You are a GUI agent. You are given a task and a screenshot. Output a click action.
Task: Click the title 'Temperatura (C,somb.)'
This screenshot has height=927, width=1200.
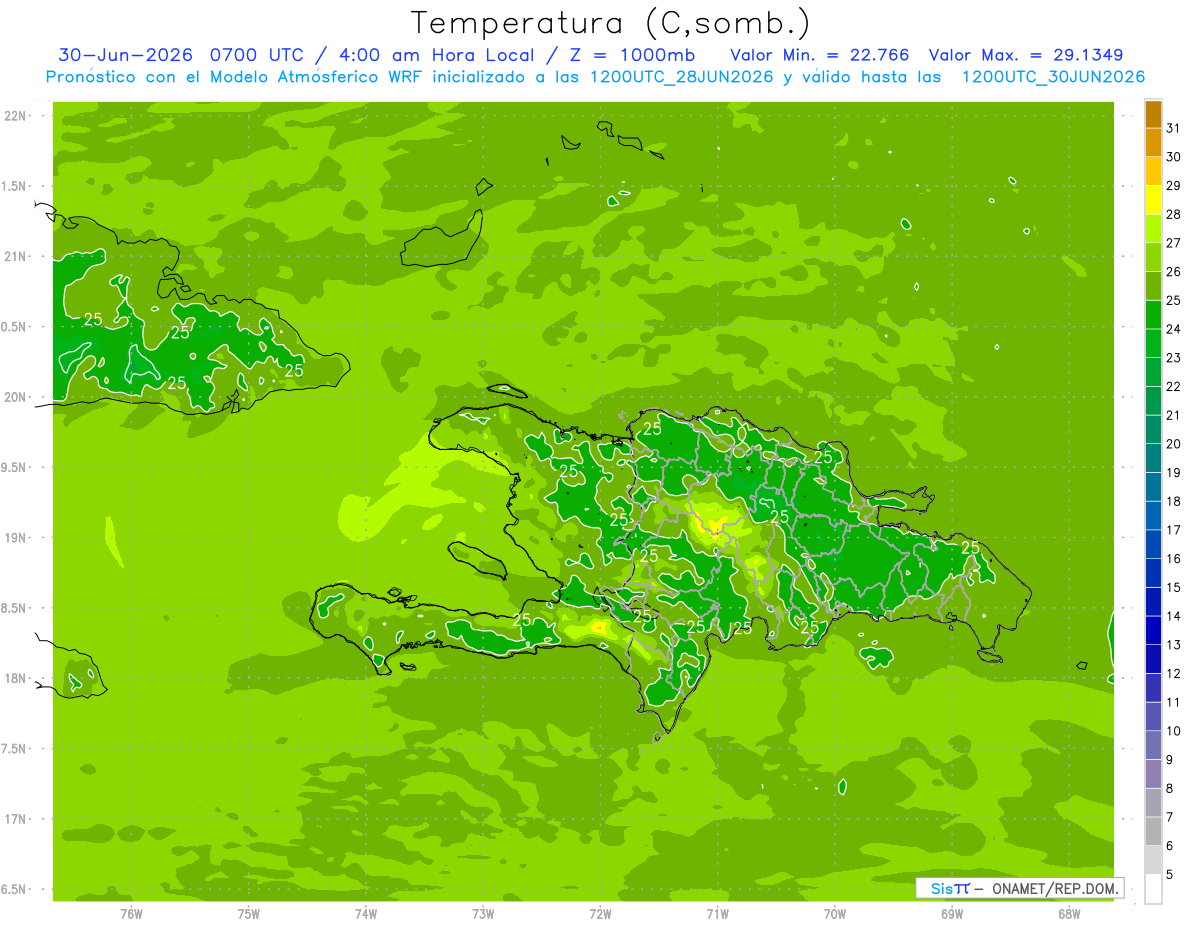click(611, 23)
